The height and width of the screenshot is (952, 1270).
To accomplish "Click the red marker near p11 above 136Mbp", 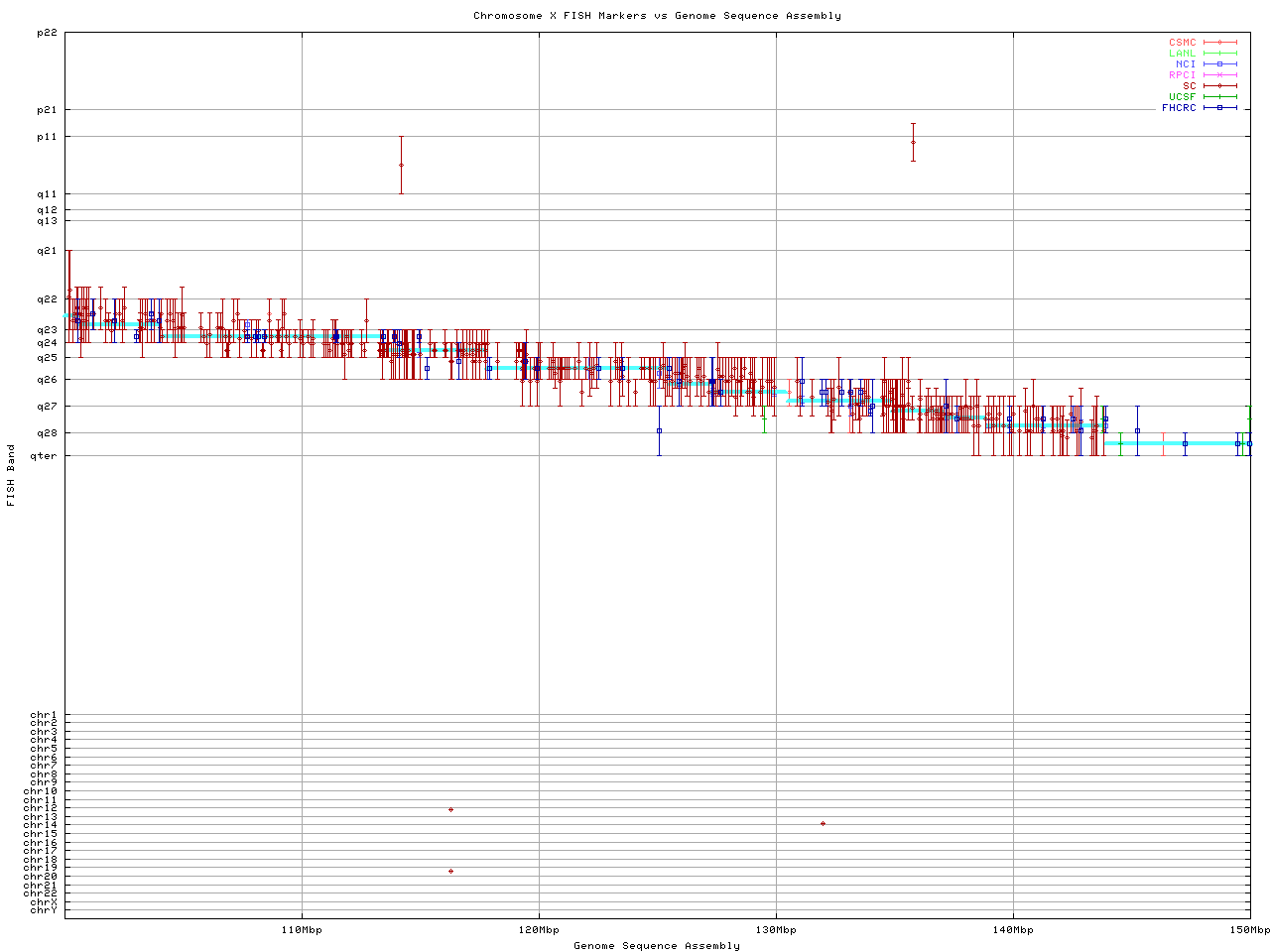I will (913, 142).
